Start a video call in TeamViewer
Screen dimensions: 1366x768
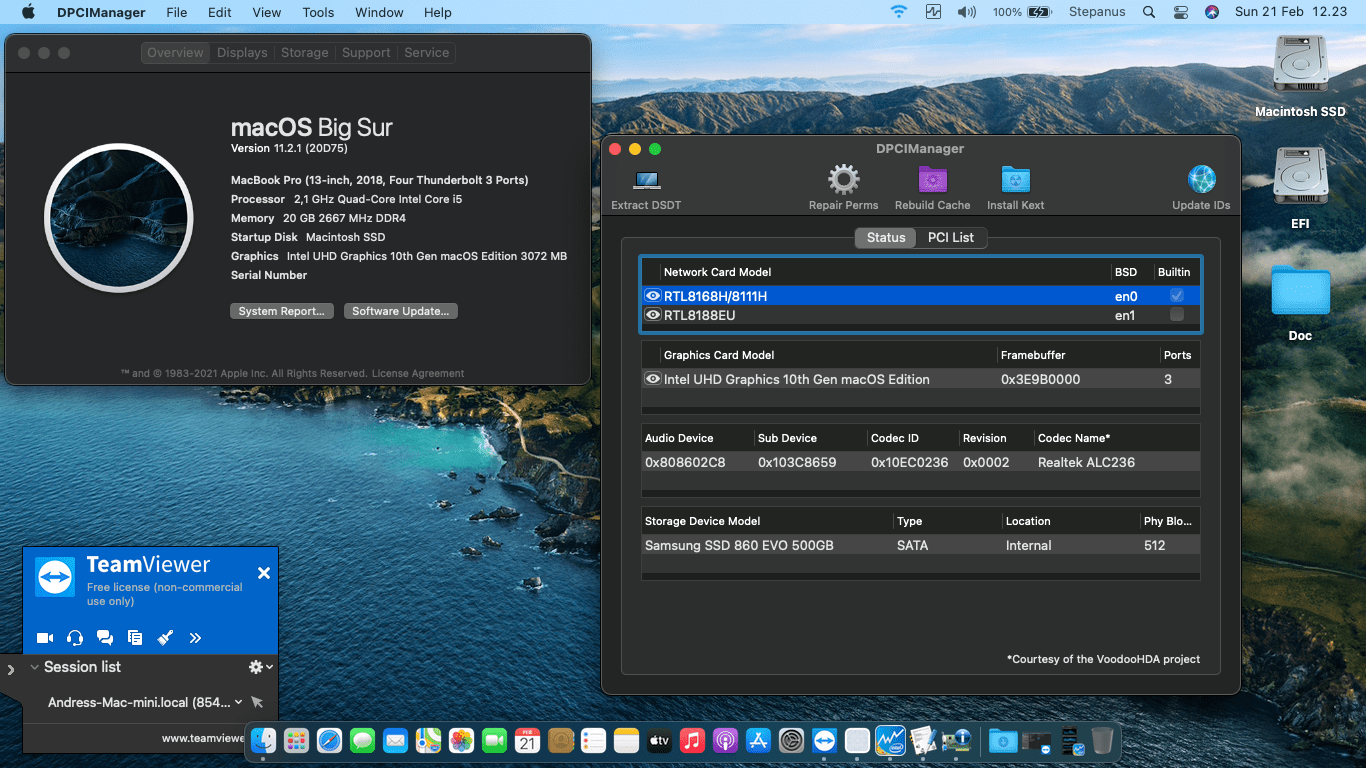(44, 637)
